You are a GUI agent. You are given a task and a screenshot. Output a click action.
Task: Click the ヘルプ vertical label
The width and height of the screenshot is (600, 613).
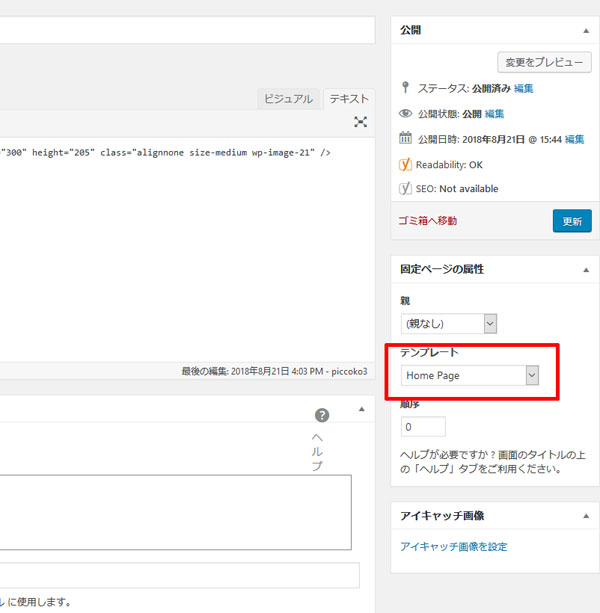point(317,452)
